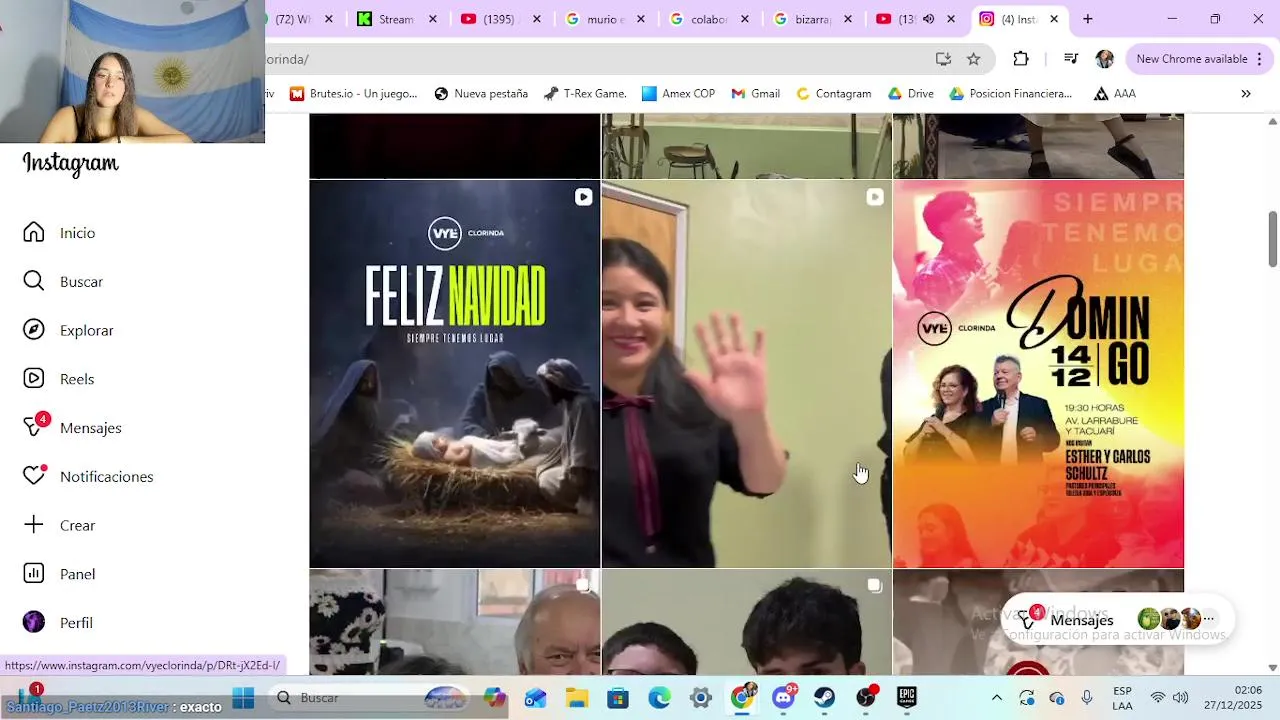
Task: Open T-Rex Game bookmark
Action: pos(585,94)
